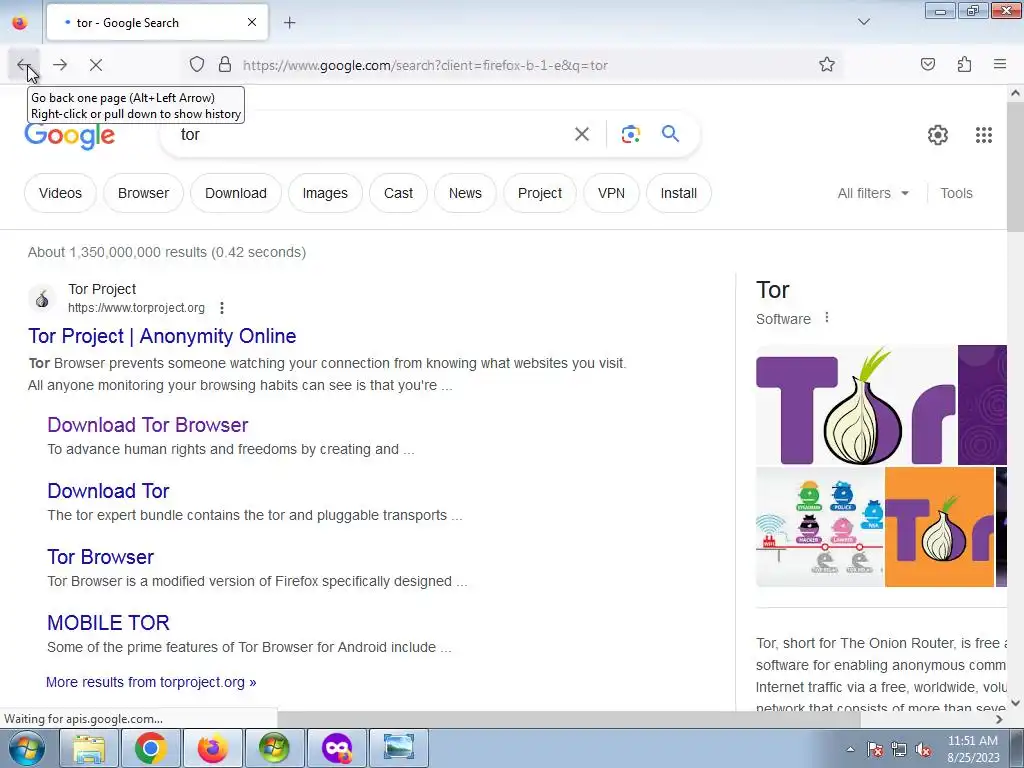Image resolution: width=1024 pixels, height=768 pixels.
Task: Open the taskbar clock showing 11:51 AM
Action: (973, 749)
